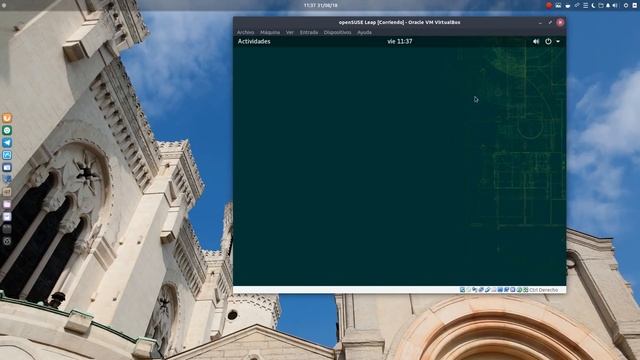Open the guest clock showing vie 11:37
The height and width of the screenshot is (360, 640).
pyautogui.click(x=400, y=41)
